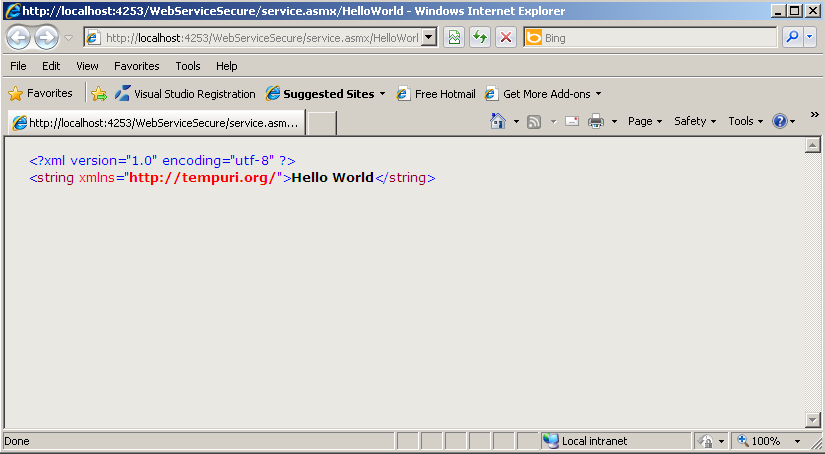The image size is (825, 454).
Task: Go forward with the Forward arrow button
Action: pos(47,38)
